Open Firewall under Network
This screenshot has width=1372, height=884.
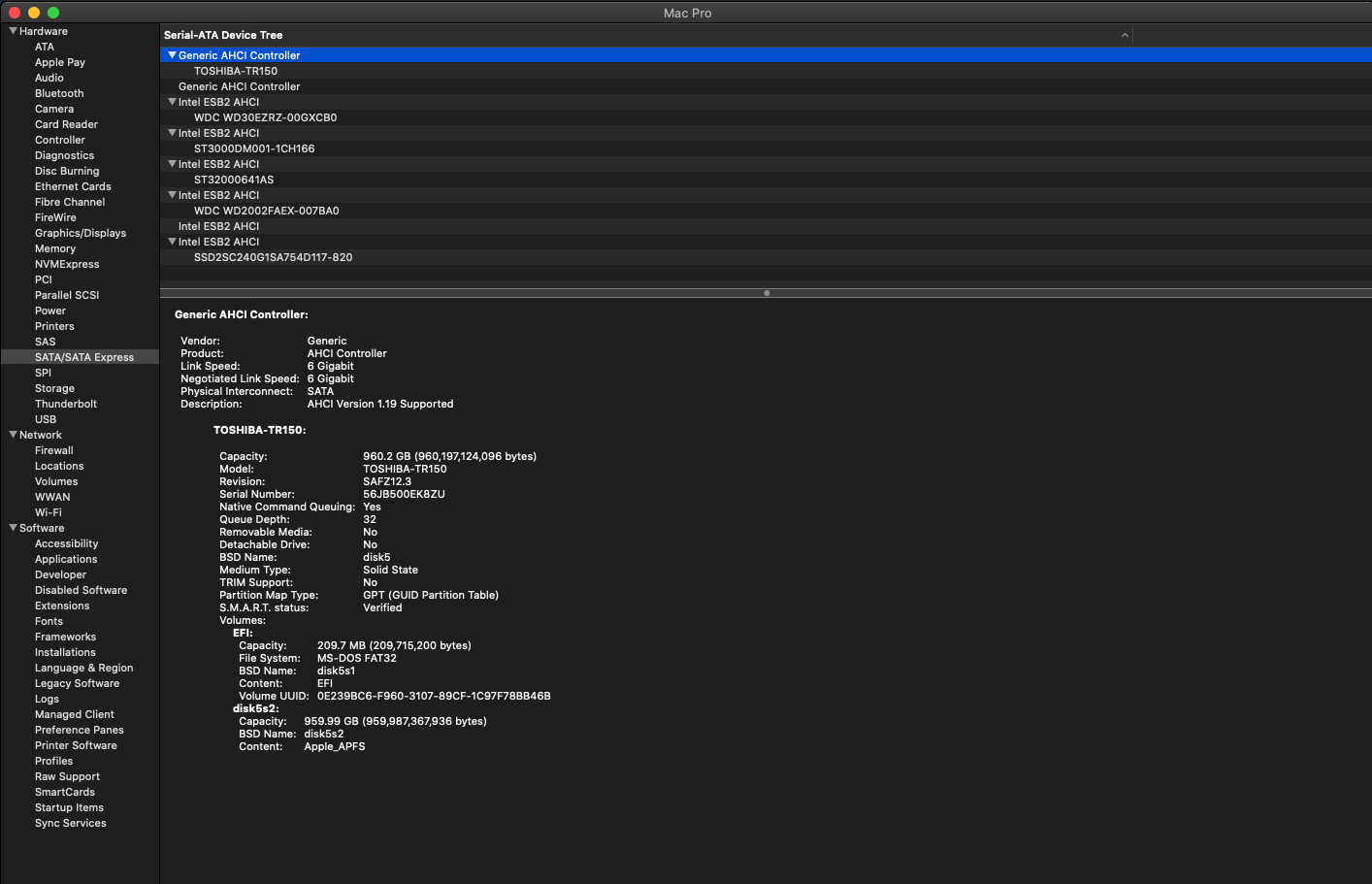(x=54, y=450)
